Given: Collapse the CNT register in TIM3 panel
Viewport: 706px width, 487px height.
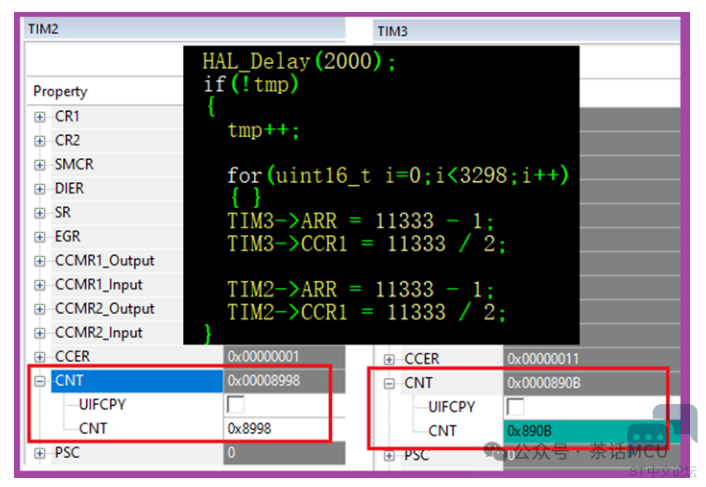Looking at the screenshot, I should (x=390, y=383).
